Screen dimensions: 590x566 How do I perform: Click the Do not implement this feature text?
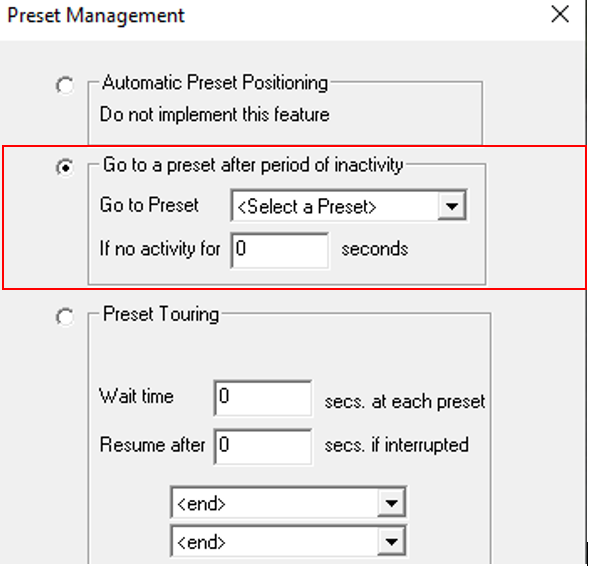pos(214,115)
